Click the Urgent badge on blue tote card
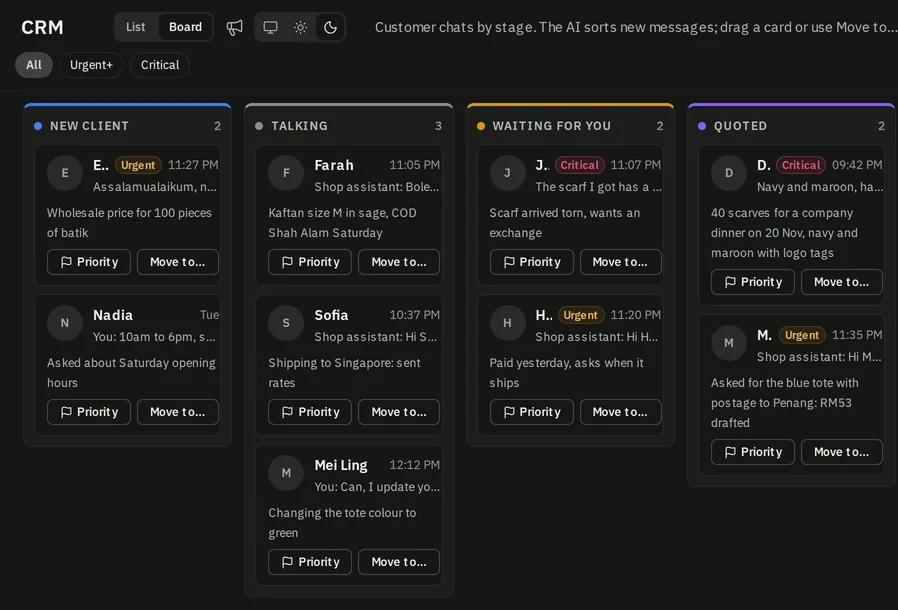 [802, 335]
